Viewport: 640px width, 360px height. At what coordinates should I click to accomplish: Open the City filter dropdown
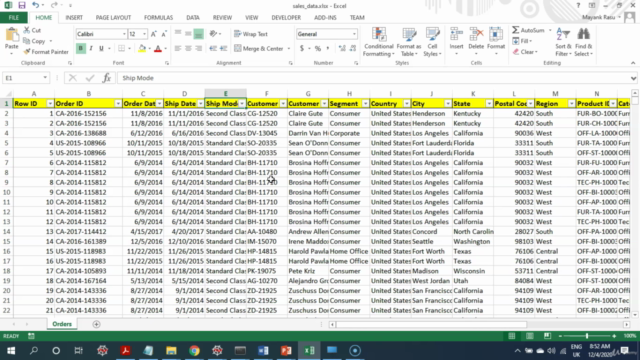[448, 104]
